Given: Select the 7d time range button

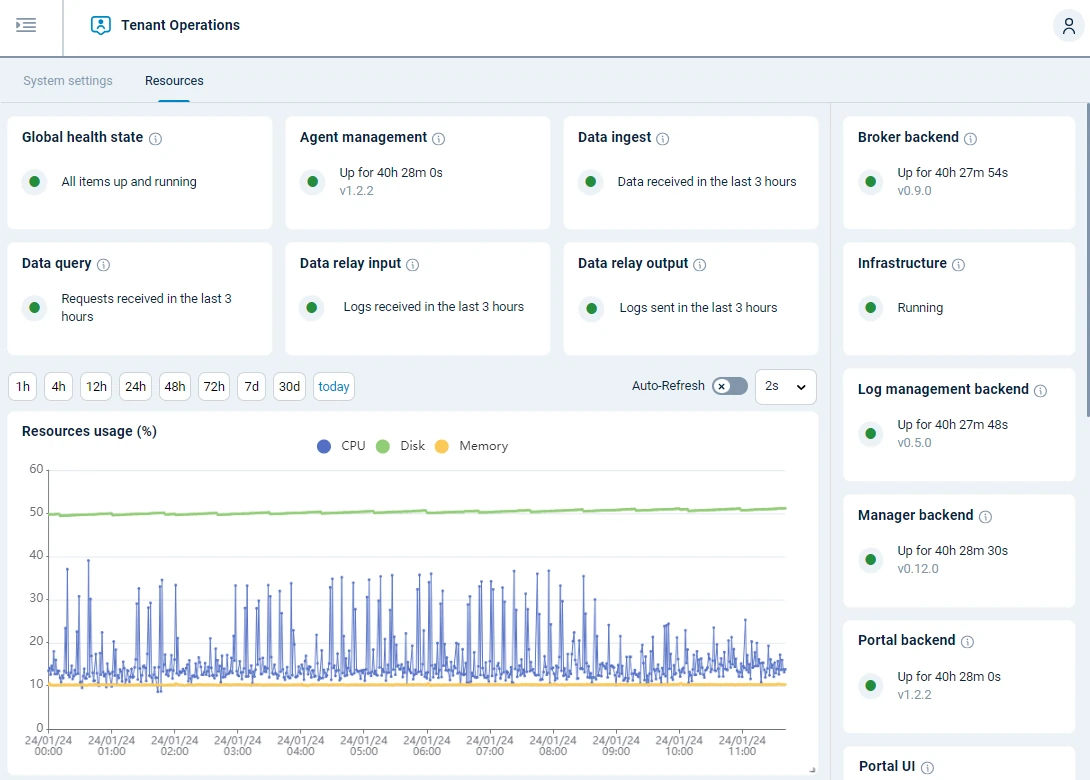Looking at the screenshot, I should [252, 387].
